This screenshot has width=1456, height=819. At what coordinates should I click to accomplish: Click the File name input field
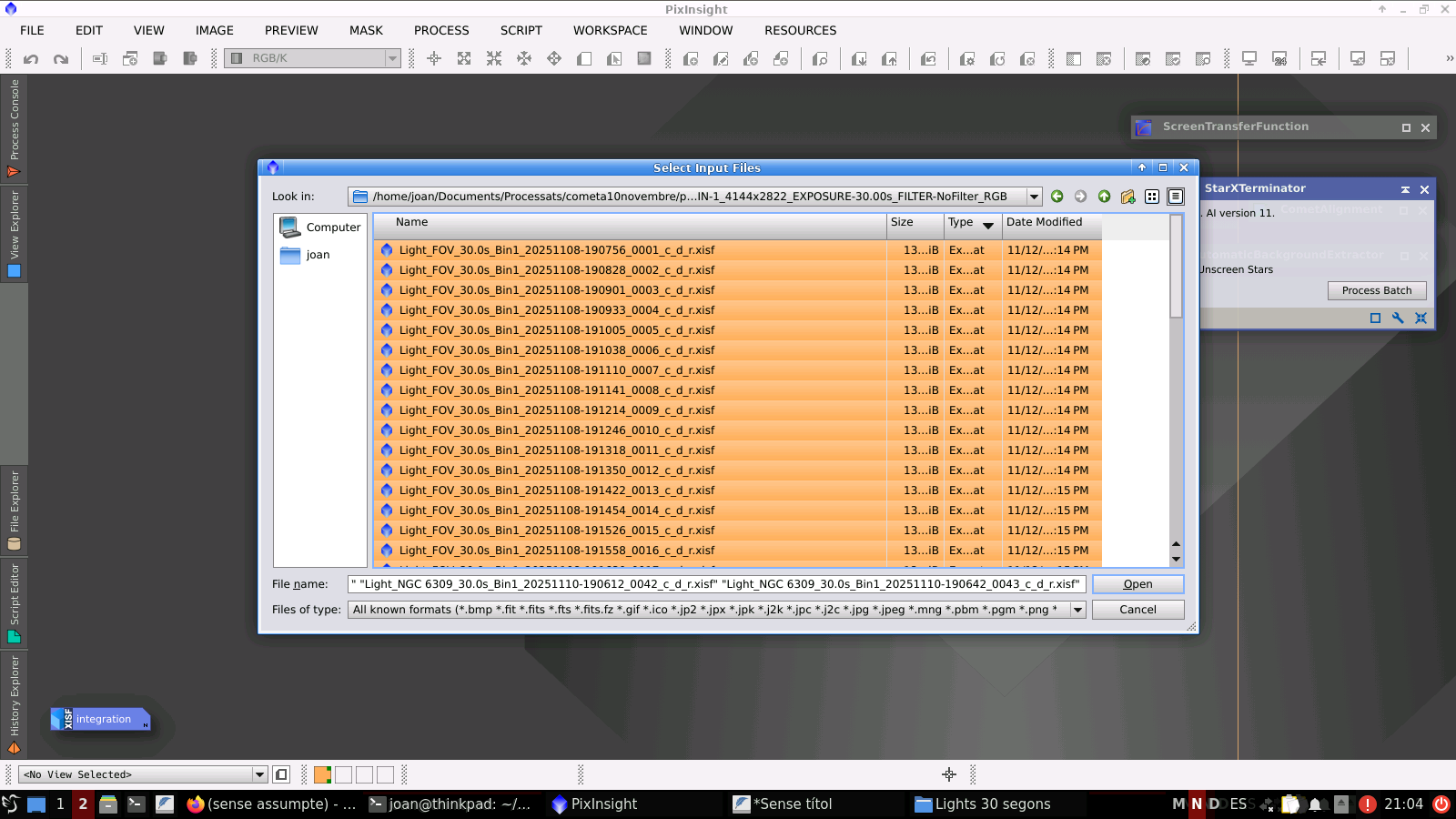[x=716, y=584]
